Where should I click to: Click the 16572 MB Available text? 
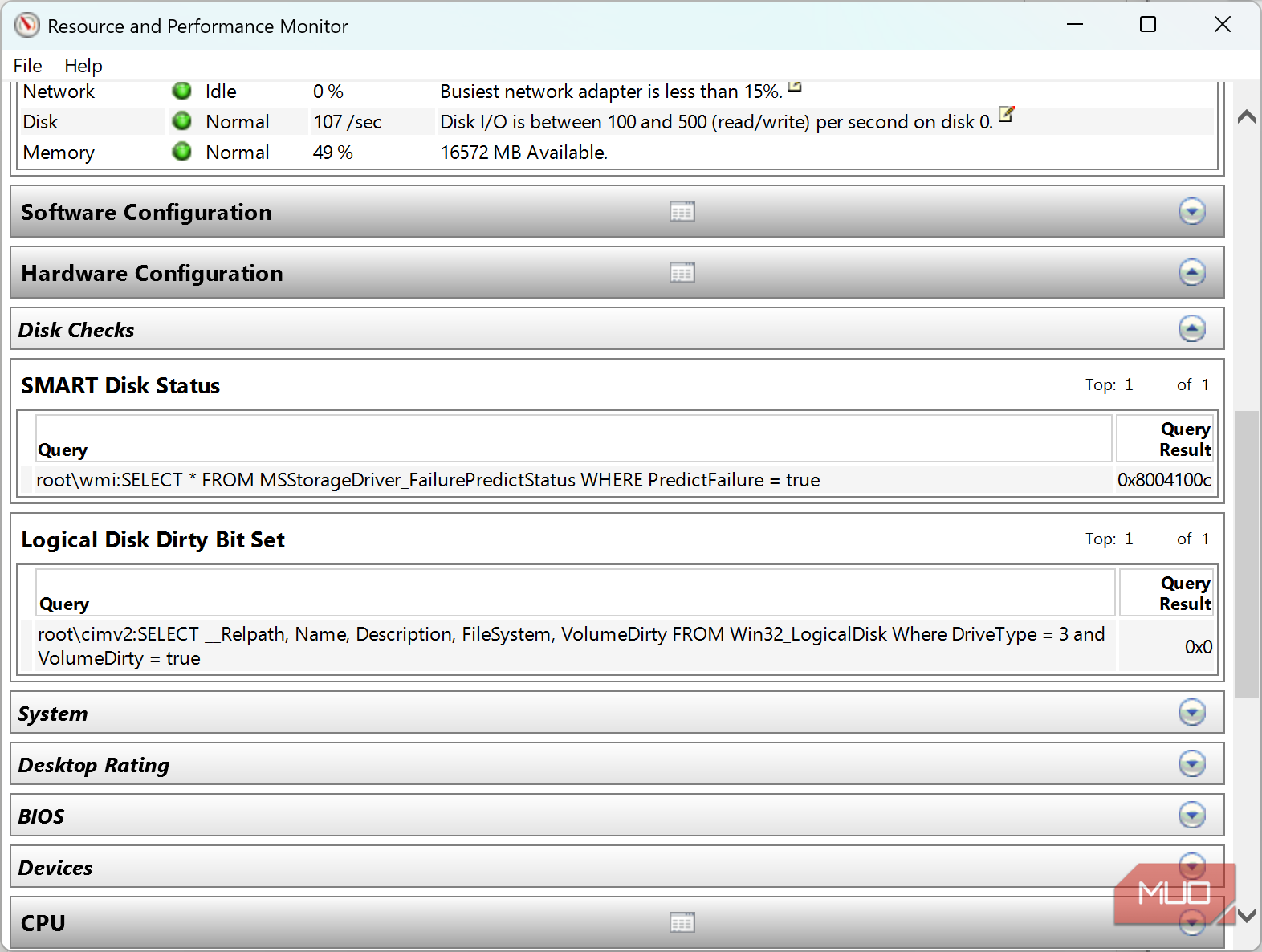523,153
